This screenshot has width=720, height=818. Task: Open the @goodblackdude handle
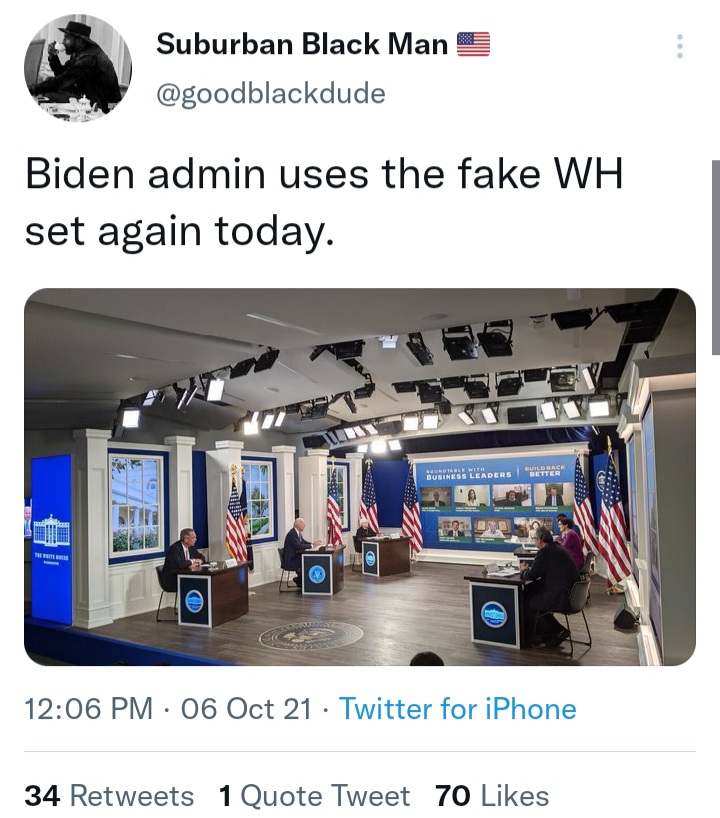tap(271, 94)
